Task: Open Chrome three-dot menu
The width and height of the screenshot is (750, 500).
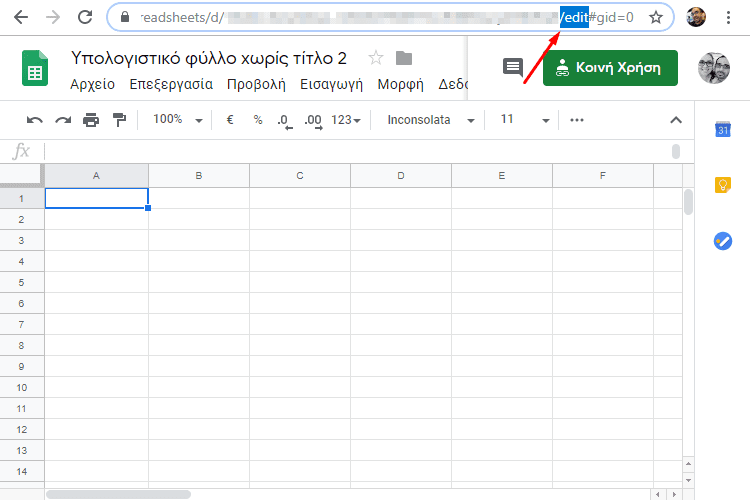Action: (x=728, y=18)
